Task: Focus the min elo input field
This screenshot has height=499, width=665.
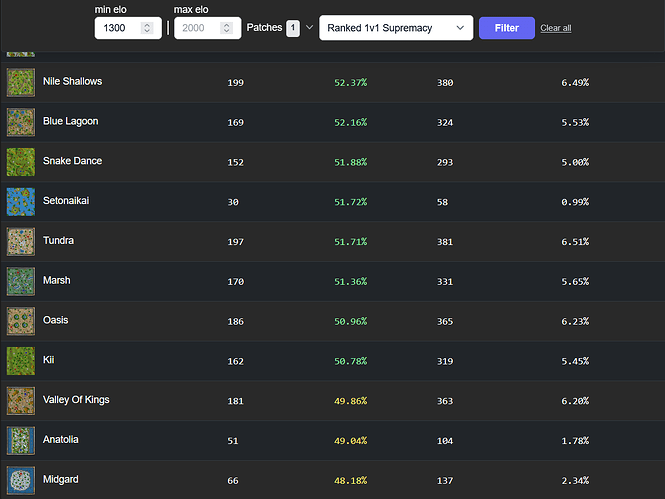Action: pos(118,28)
